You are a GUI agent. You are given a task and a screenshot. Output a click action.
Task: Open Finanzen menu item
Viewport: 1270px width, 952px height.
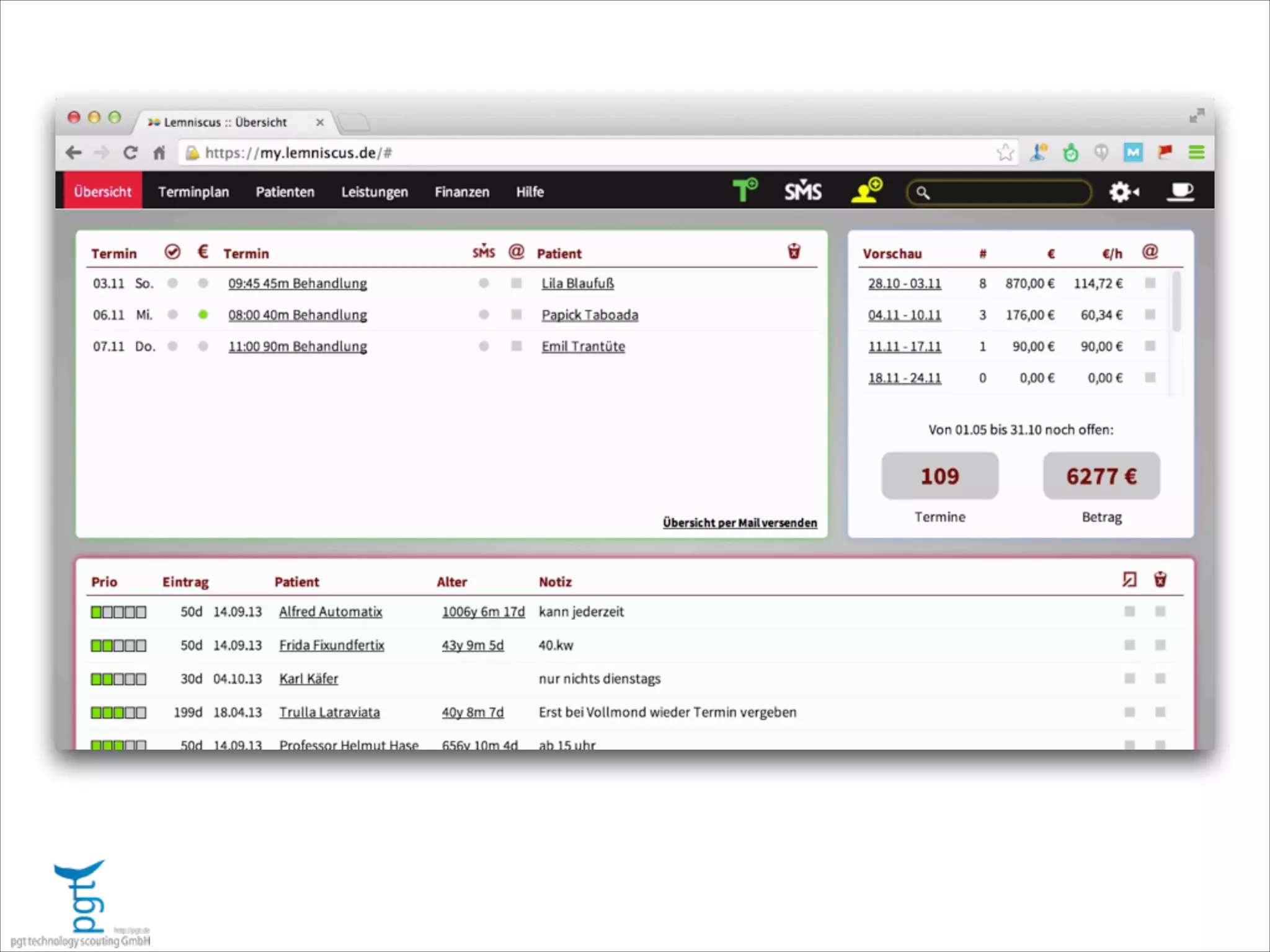point(462,192)
